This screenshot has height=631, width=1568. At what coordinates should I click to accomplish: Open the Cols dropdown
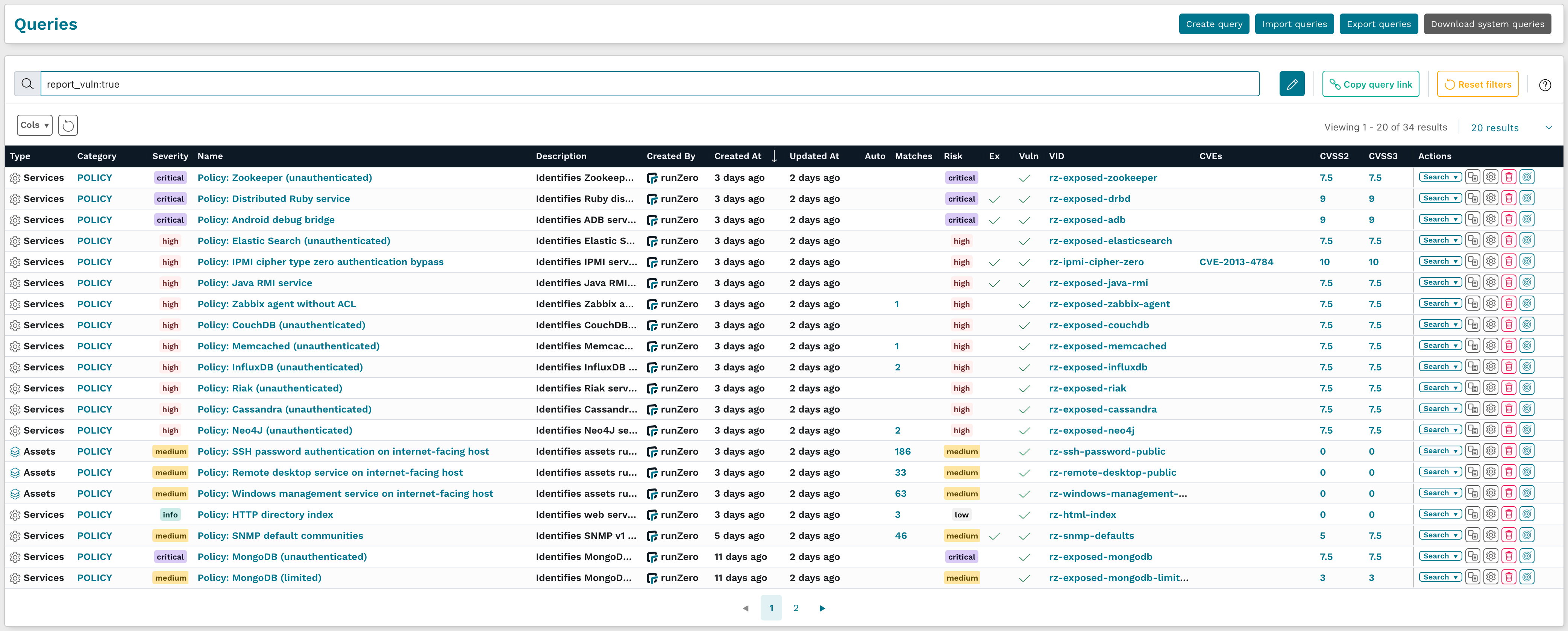coord(34,125)
